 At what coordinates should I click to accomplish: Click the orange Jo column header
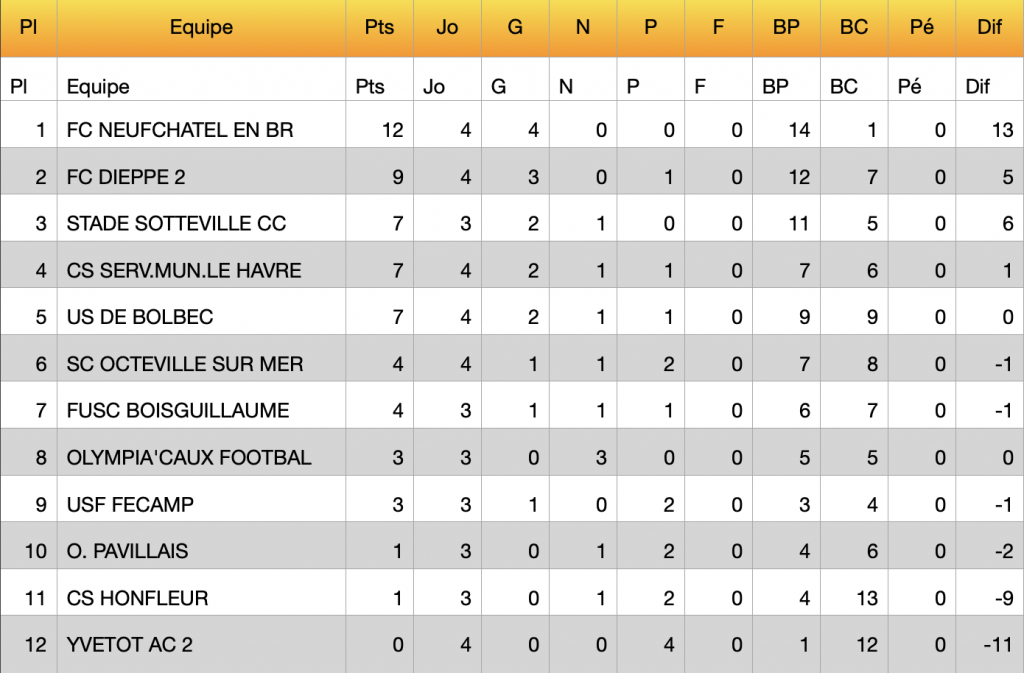(447, 28)
